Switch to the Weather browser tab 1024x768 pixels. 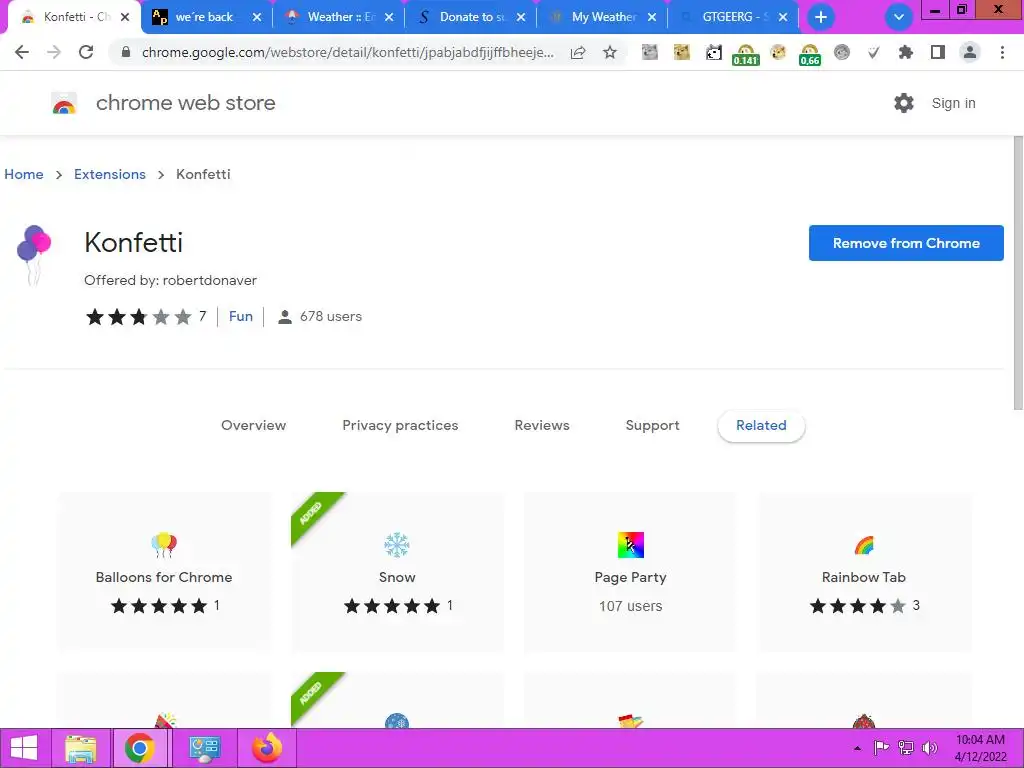point(340,17)
